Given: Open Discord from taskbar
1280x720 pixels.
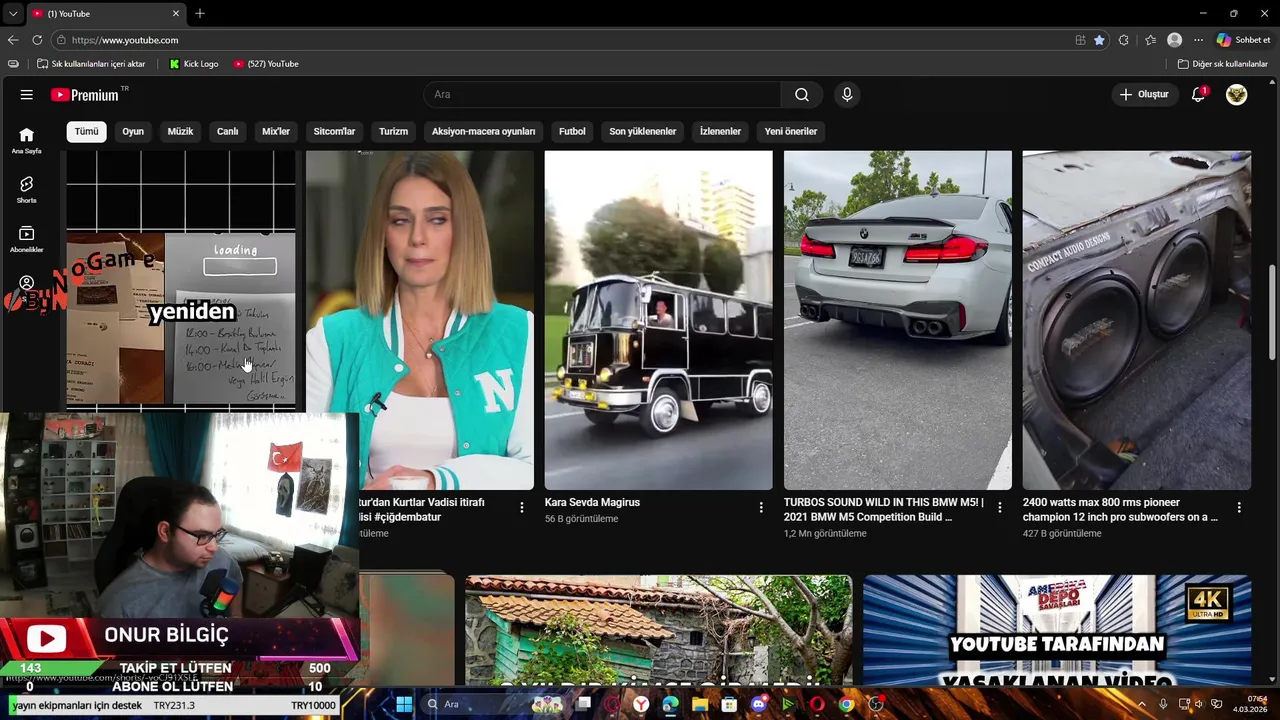Looking at the screenshot, I should pyautogui.click(x=758, y=704).
